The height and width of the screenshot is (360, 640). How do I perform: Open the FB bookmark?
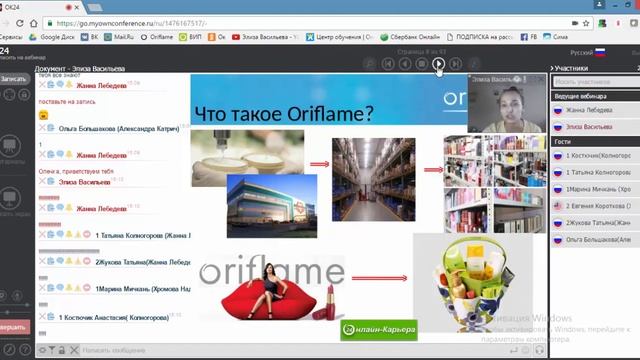point(529,37)
